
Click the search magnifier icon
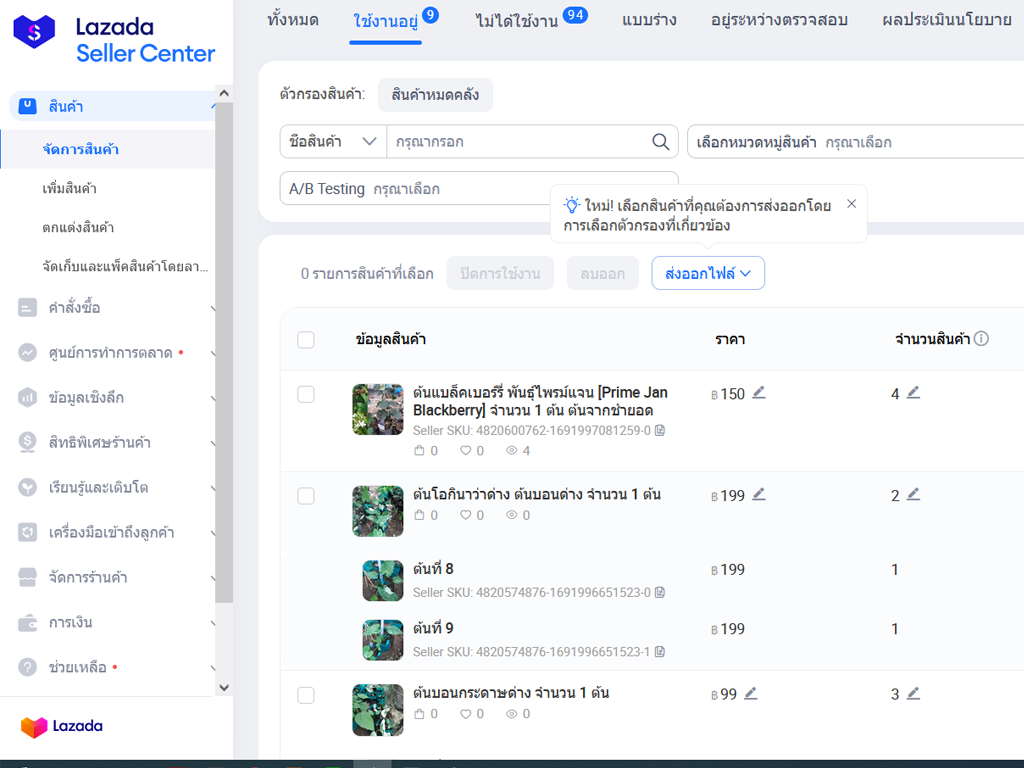click(660, 142)
